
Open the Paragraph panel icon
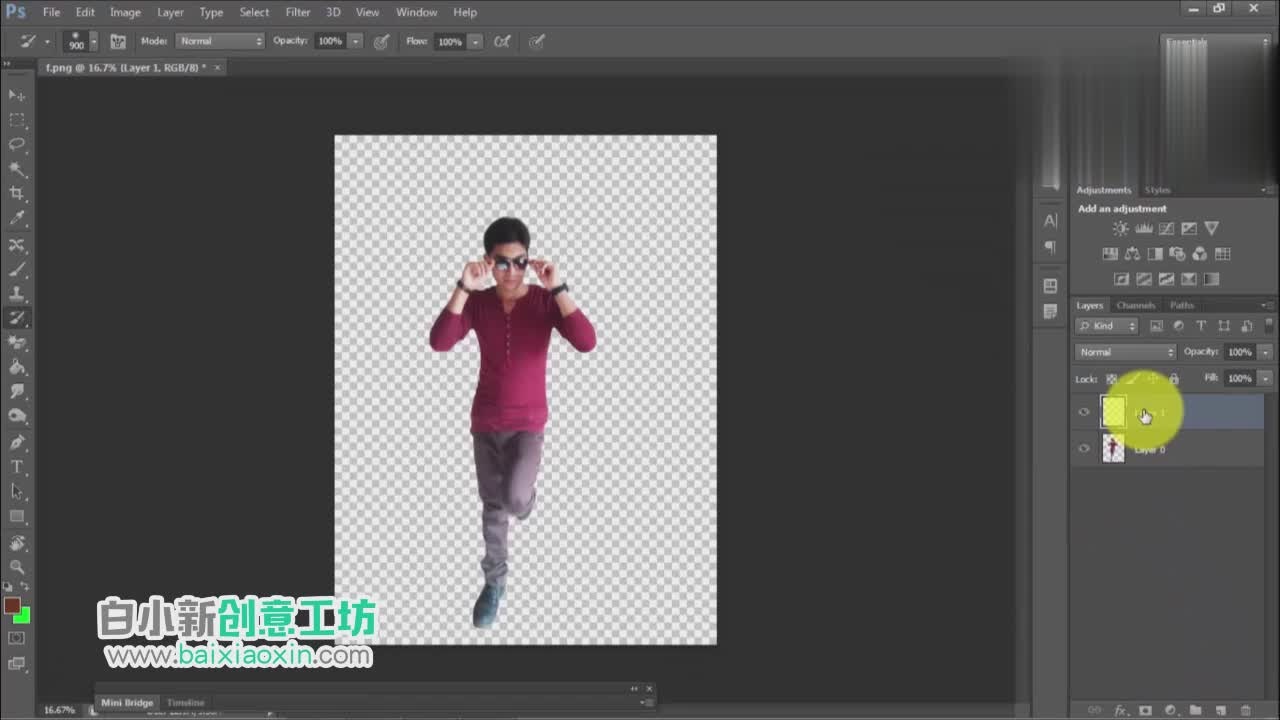pyautogui.click(x=1050, y=246)
